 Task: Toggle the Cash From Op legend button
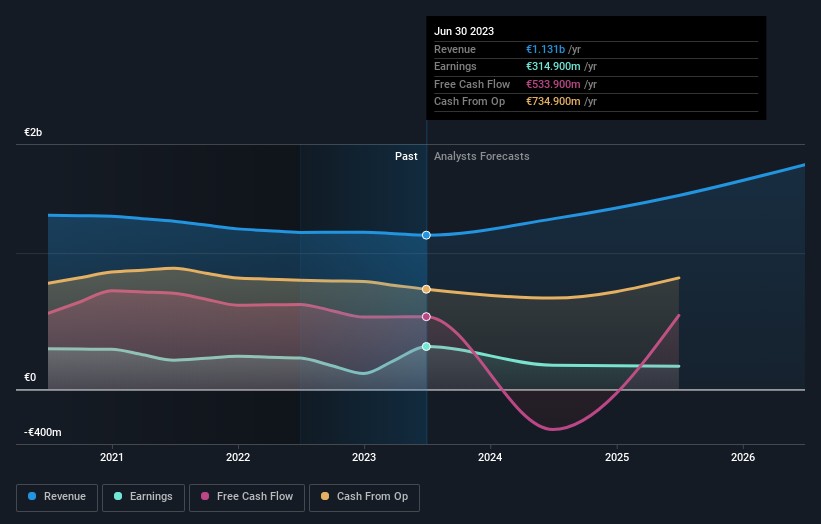pos(364,497)
